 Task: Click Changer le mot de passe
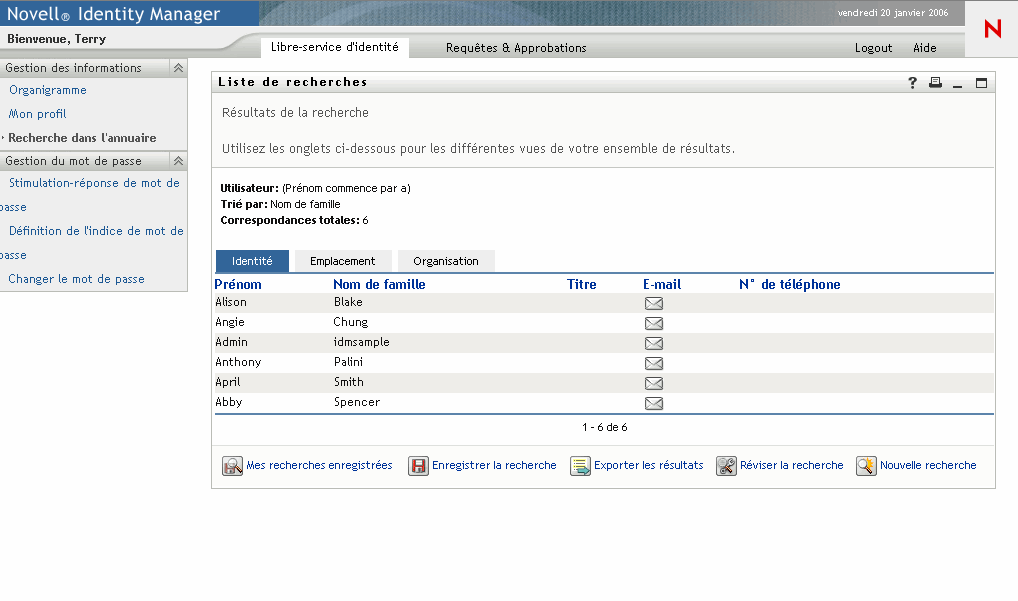pyautogui.click(x=76, y=279)
